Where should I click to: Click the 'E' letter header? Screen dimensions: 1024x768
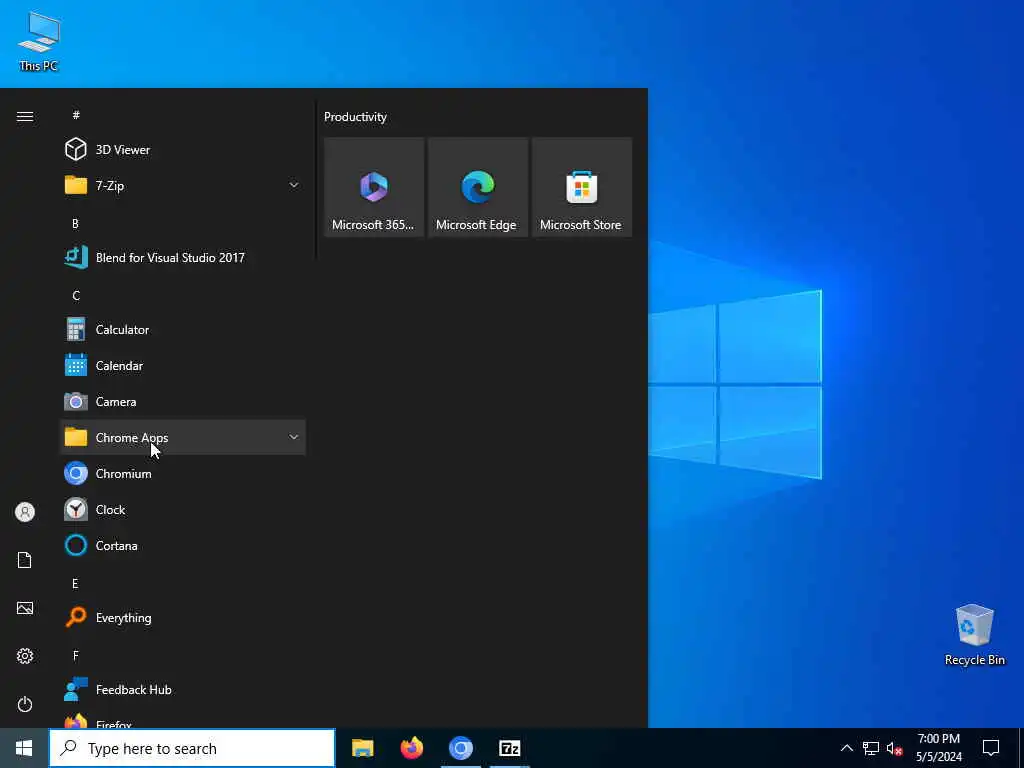click(x=76, y=583)
